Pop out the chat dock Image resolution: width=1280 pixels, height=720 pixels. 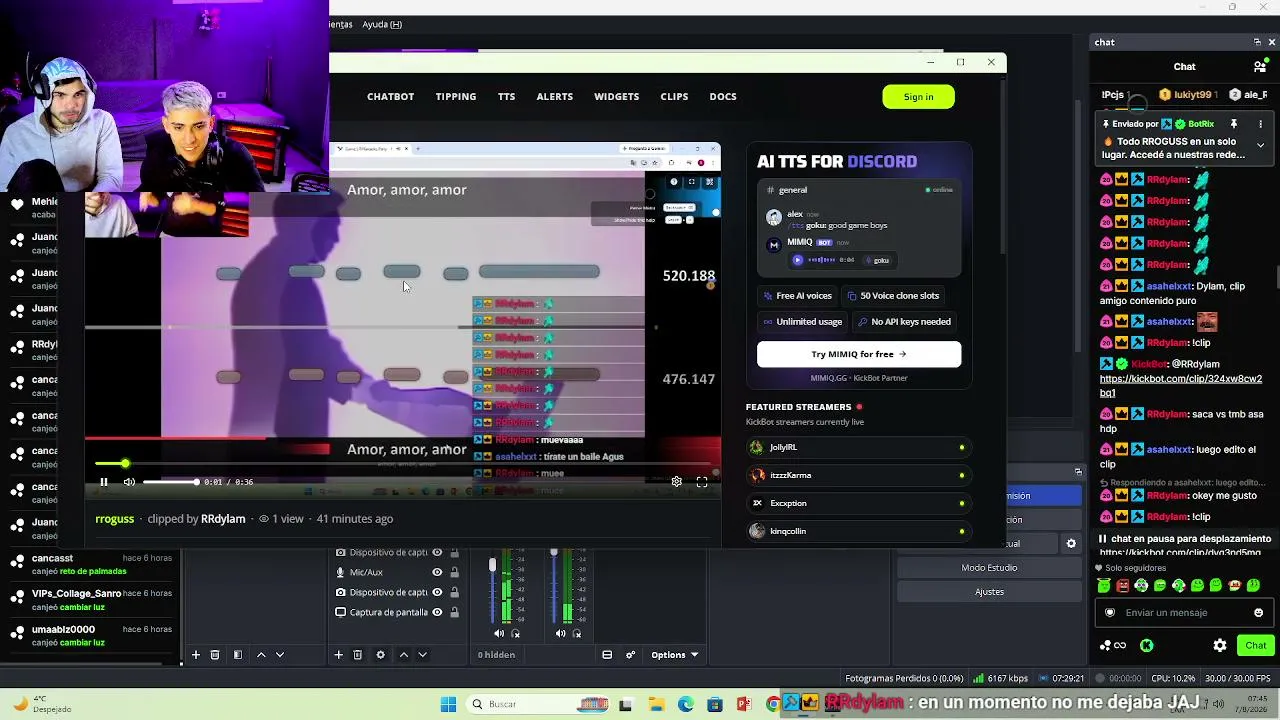[1257, 42]
